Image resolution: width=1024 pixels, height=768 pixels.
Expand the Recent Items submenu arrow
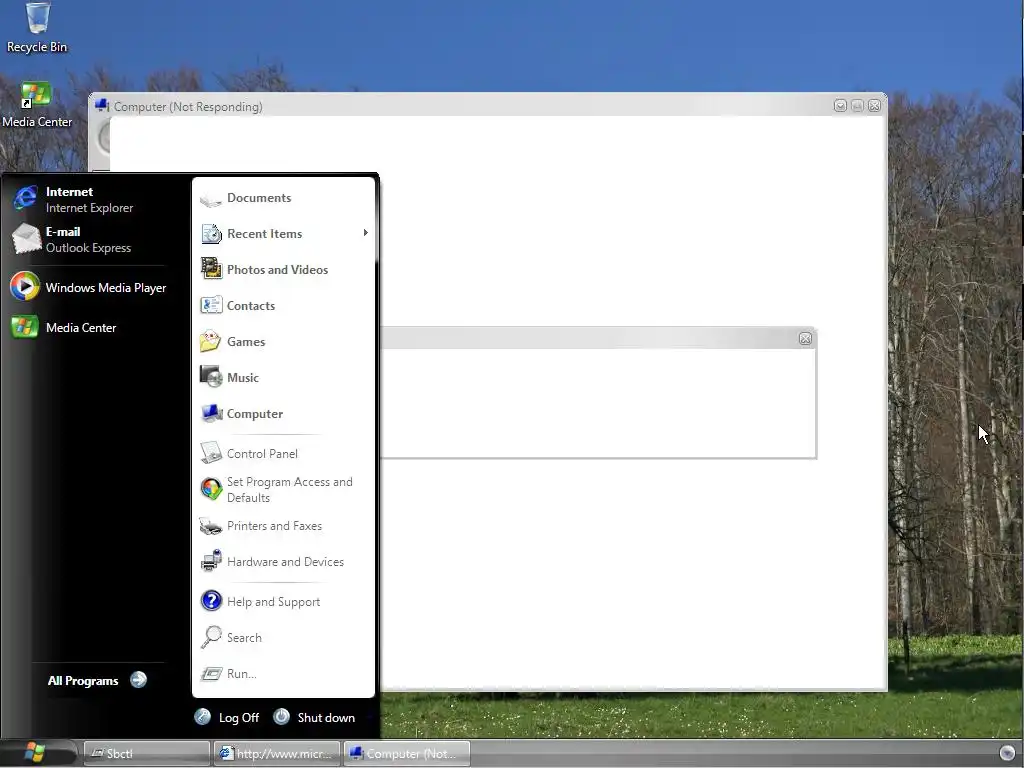366,232
